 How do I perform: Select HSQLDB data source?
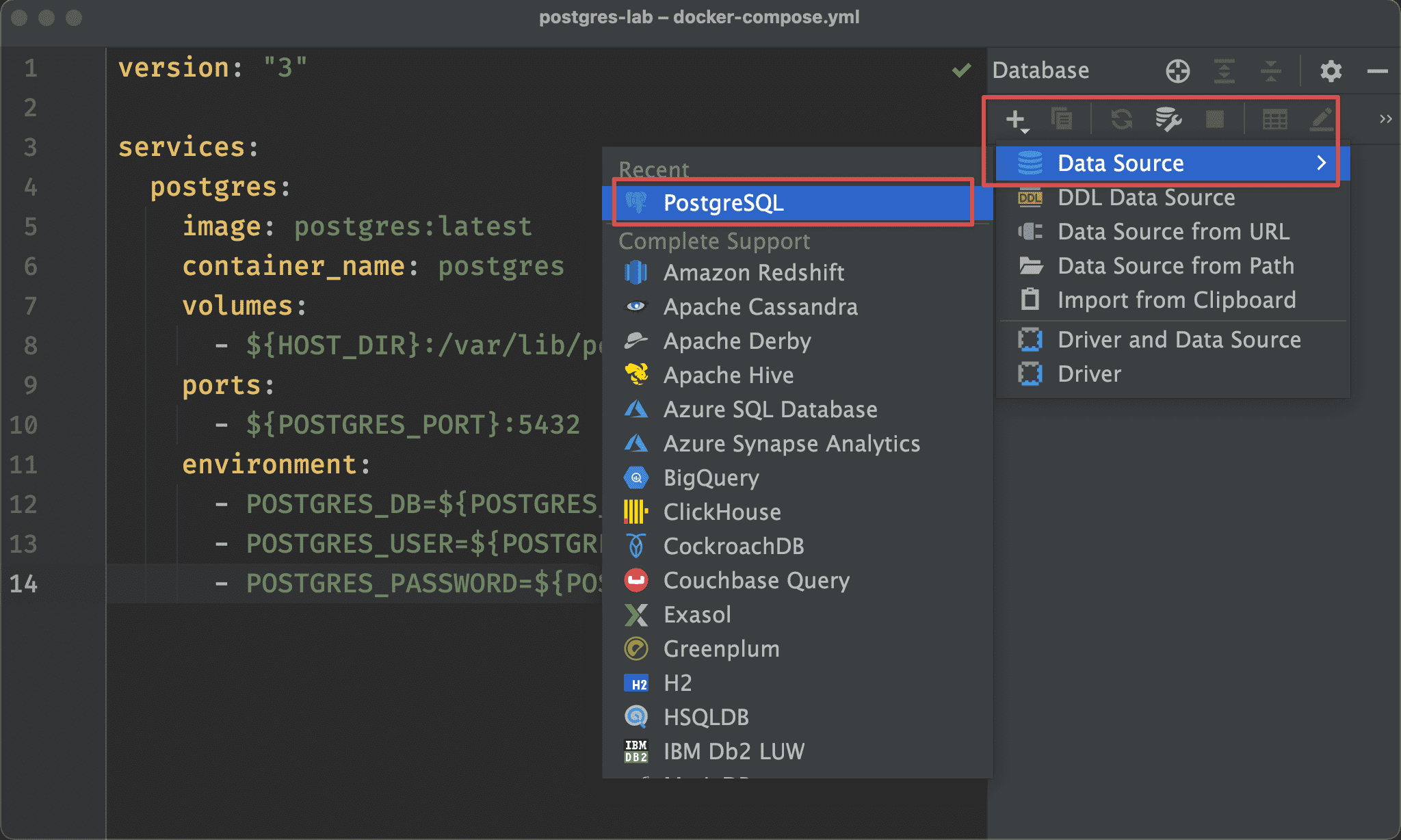[797, 718]
